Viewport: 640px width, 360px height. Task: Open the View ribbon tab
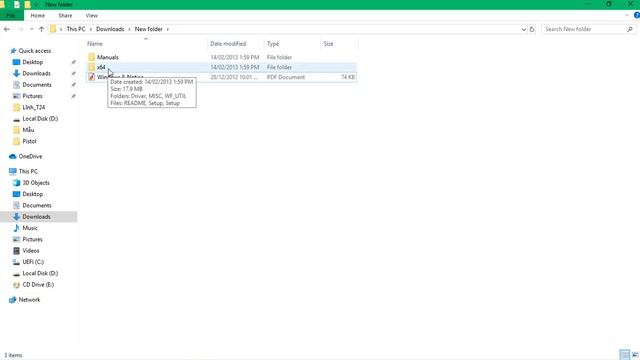coord(91,16)
